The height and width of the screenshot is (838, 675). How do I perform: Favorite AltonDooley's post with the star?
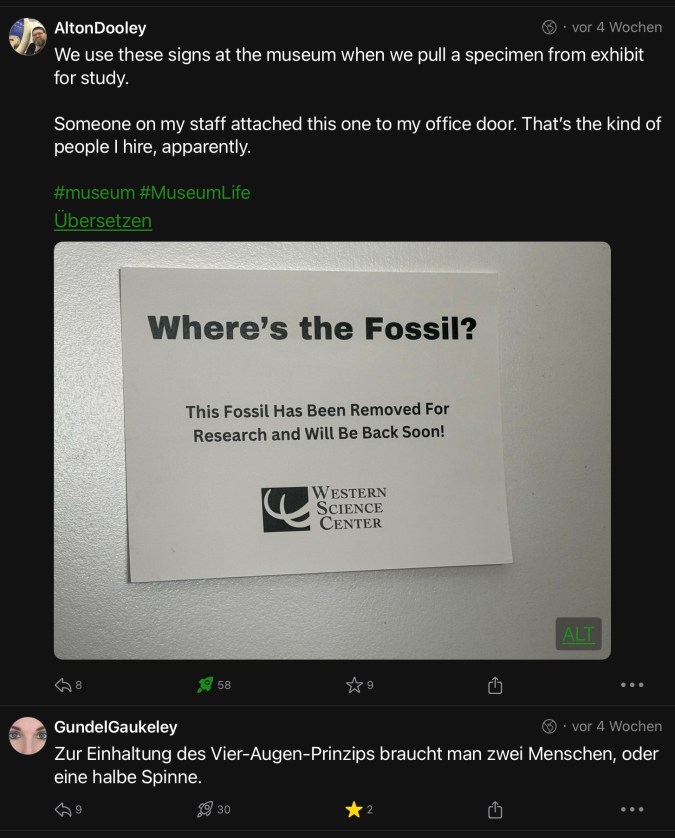(x=353, y=685)
